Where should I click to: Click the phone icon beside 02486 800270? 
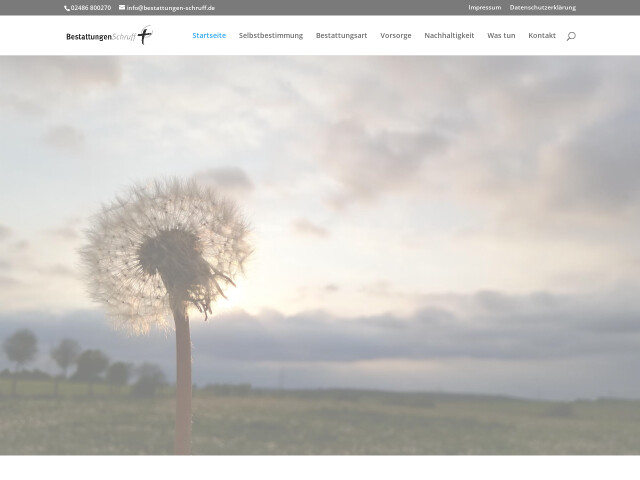tap(67, 8)
